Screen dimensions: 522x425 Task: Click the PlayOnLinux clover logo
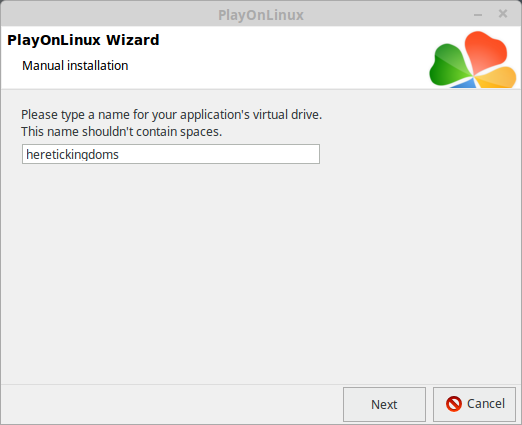(x=473, y=59)
